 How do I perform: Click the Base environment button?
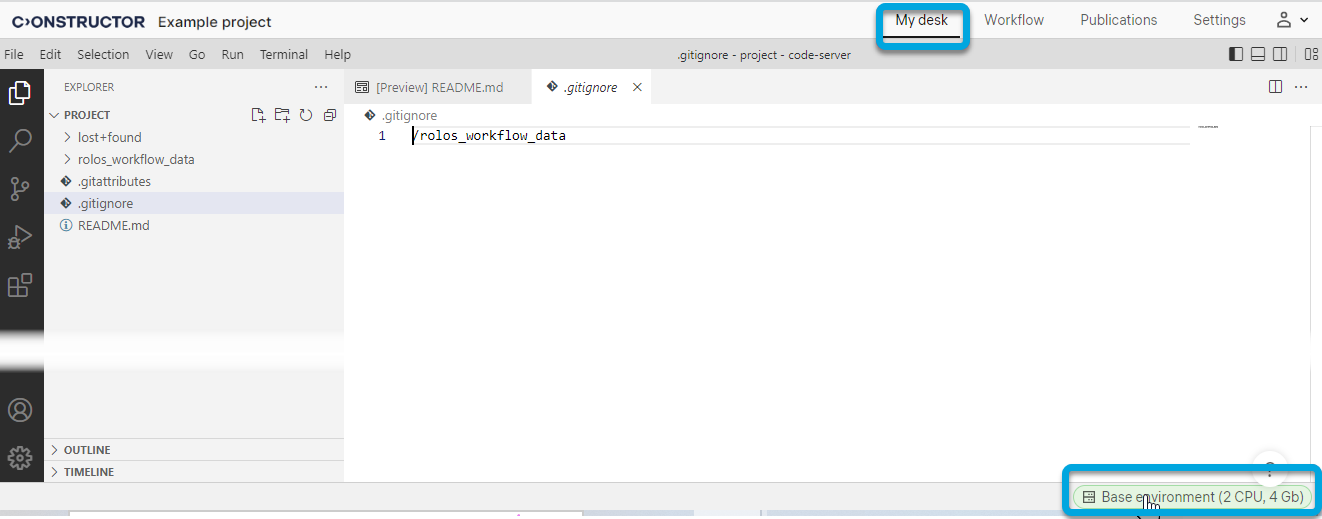(x=1191, y=497)
